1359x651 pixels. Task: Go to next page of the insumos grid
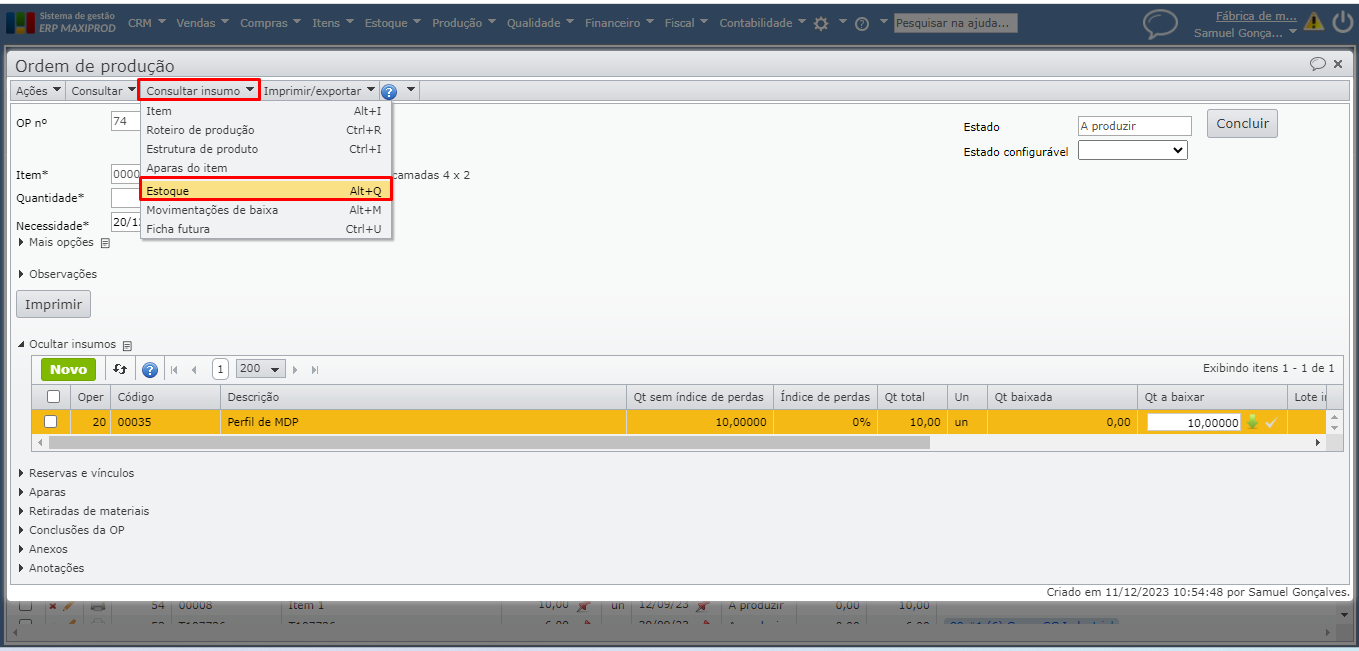click(296, 370)
